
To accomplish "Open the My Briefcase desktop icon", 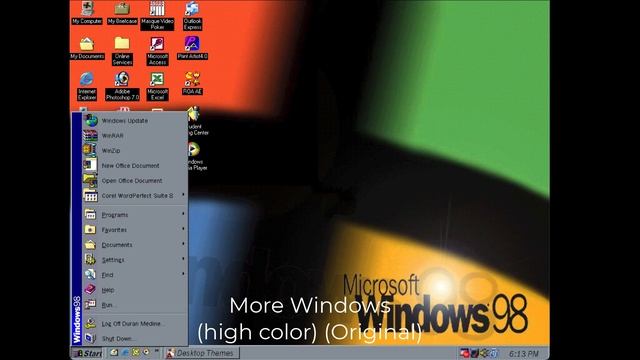I will [122, 13].
